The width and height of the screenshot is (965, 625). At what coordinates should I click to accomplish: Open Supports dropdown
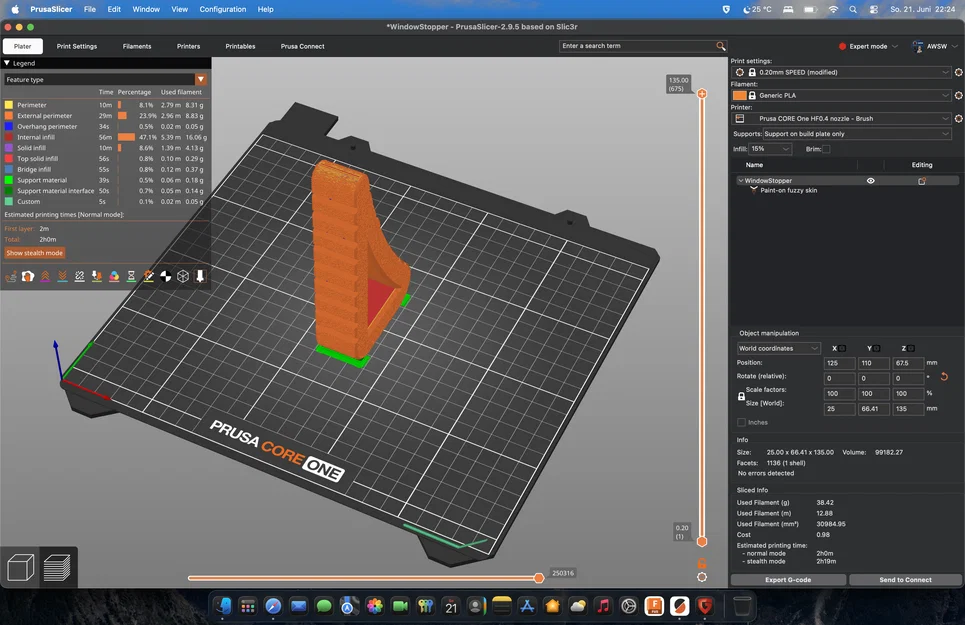857,133
